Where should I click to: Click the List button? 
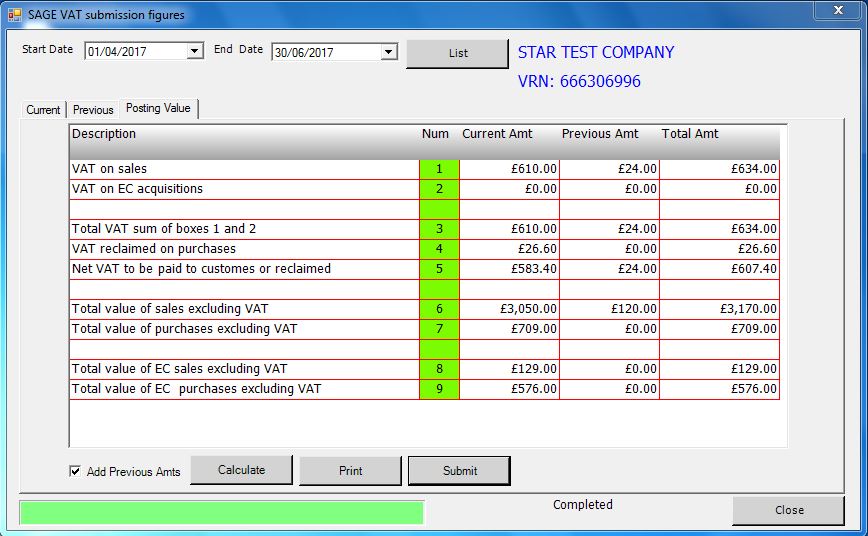(x=458, y=53)
